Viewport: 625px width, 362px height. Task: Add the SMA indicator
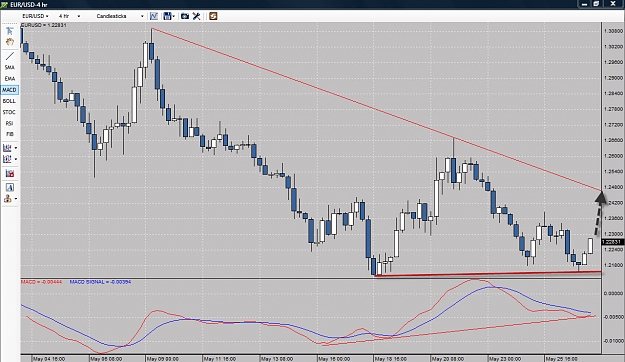point(10,67)
